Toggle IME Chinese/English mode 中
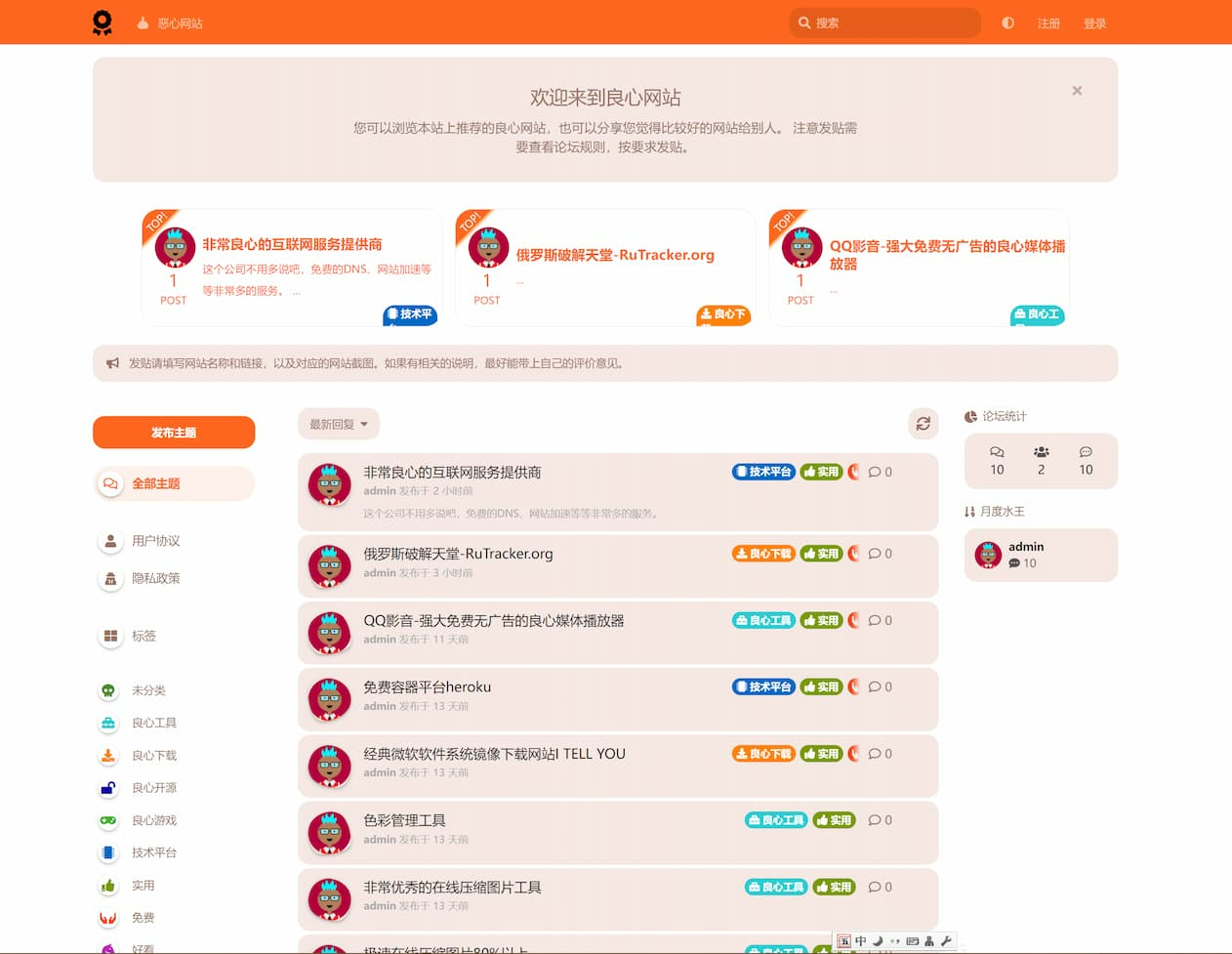Image resolution: width=1232 pixels, height=954 pixels. [860, 941]
